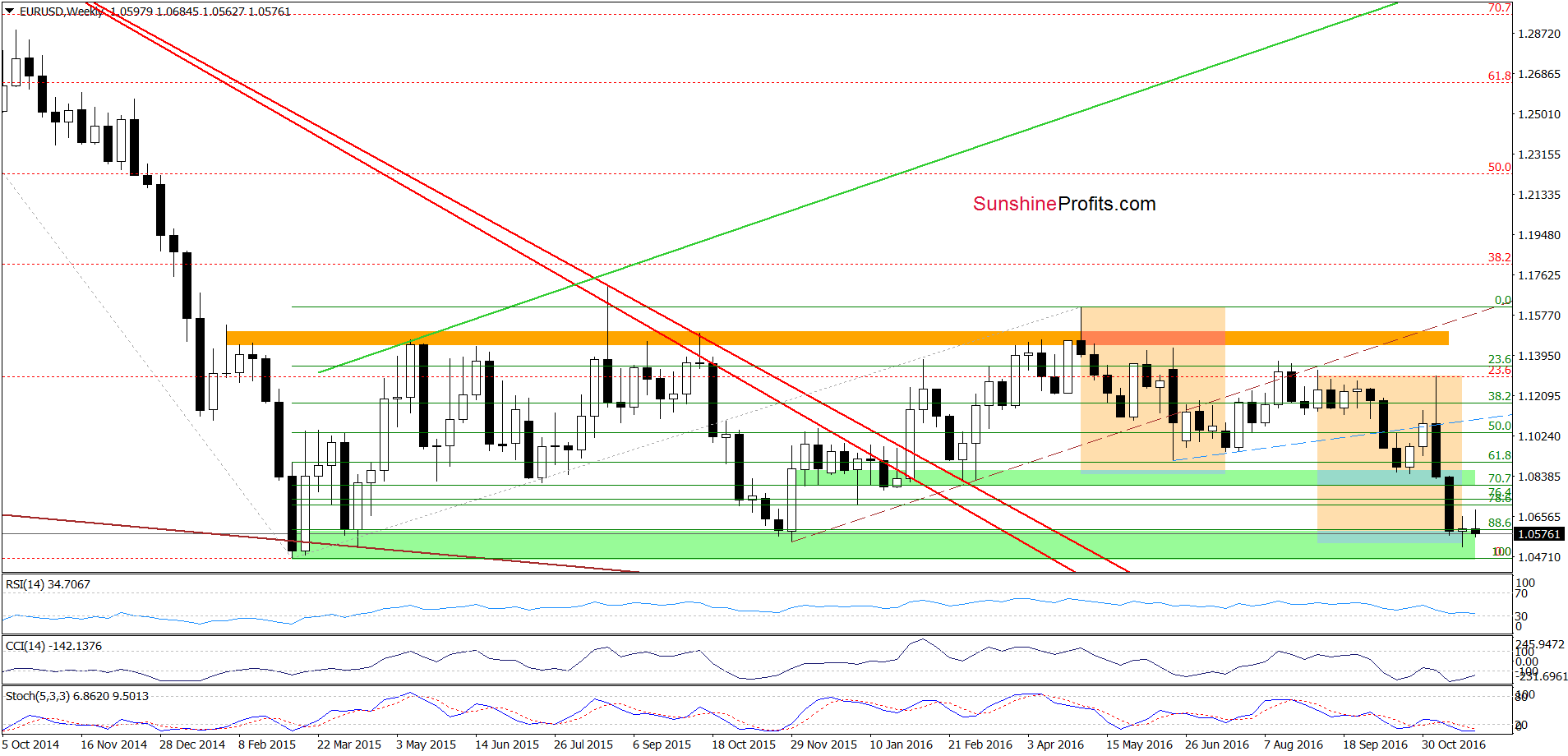Viewport: 1568px width, 756px height.
Task: Click the 1.17625 price axis label
Action: [1539, 275]
